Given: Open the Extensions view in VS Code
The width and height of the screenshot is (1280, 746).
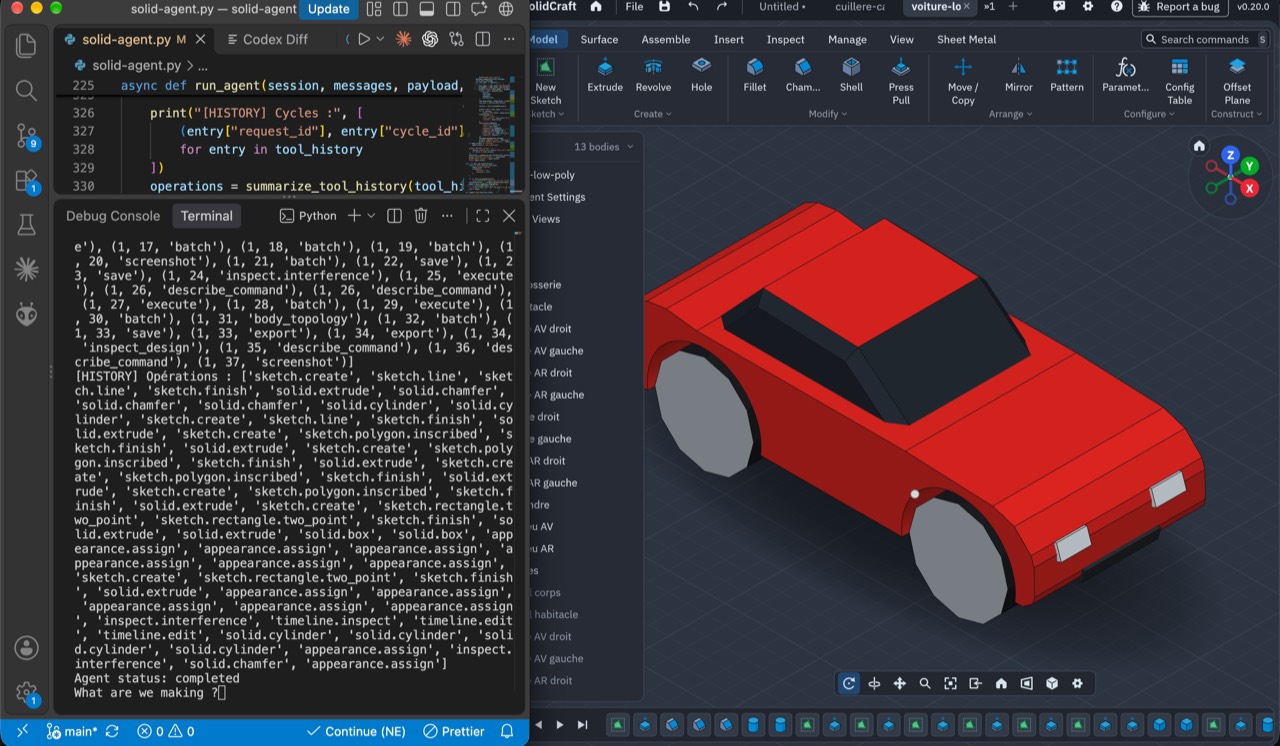Looking at the screenshot, I should pos(27,182).
